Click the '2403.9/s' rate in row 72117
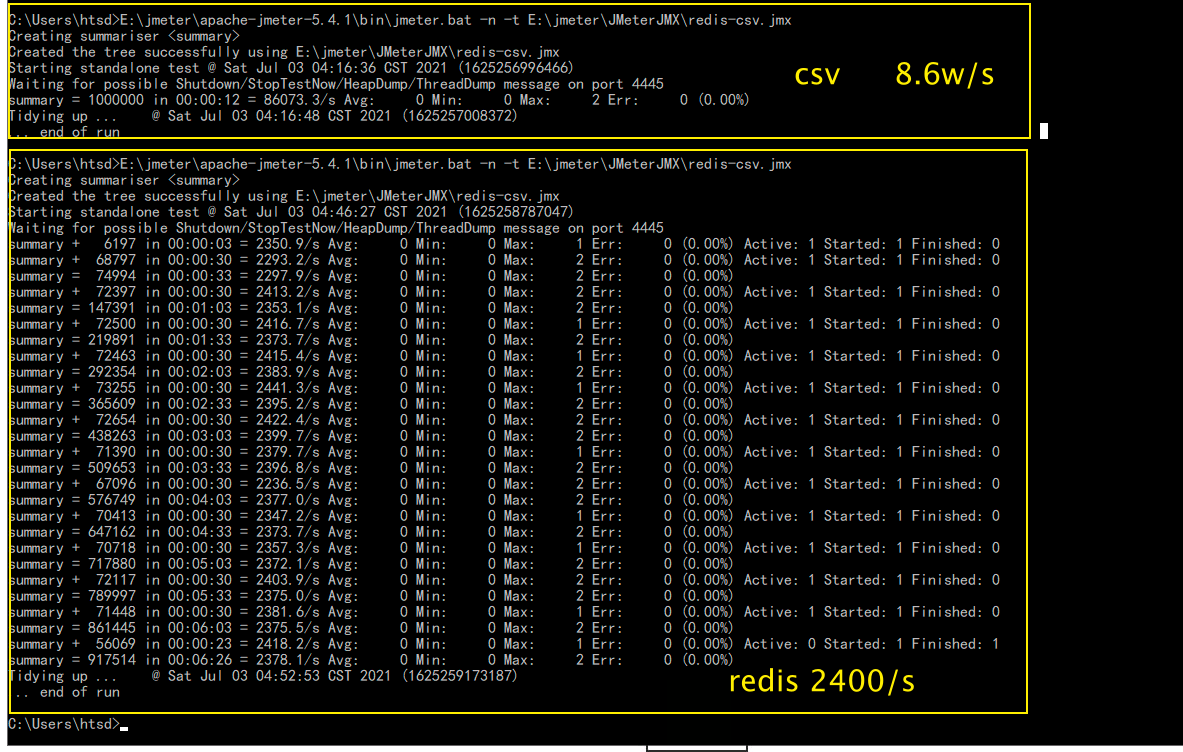The width and height of the screenshot is (1183, 752). click(287, 580)
